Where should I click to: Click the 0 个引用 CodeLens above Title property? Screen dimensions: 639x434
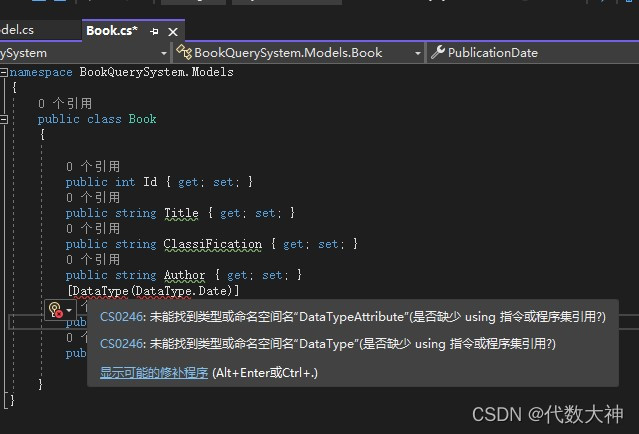point(93,198)
